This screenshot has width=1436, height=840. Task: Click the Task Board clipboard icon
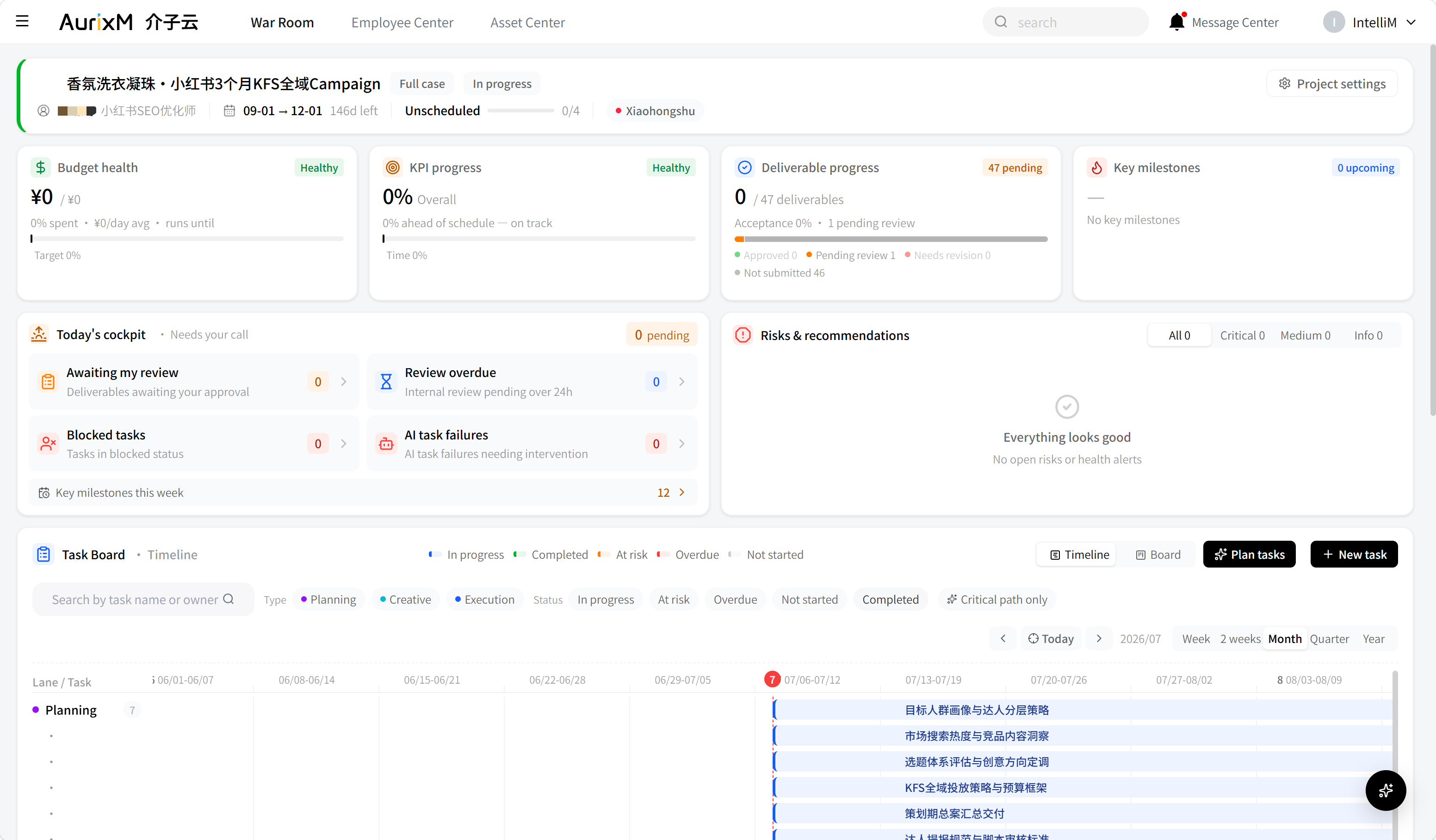pyautogui.click(x=44, y=554)
